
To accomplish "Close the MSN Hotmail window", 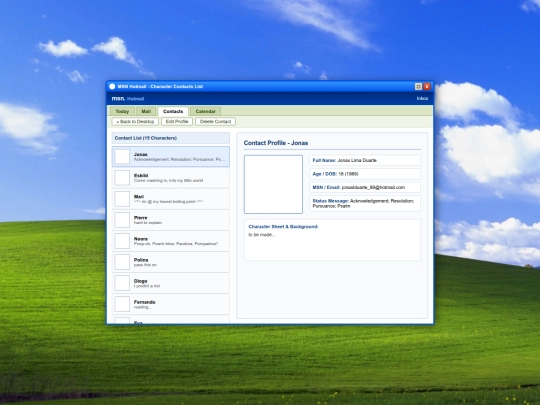I will (427, 86).
